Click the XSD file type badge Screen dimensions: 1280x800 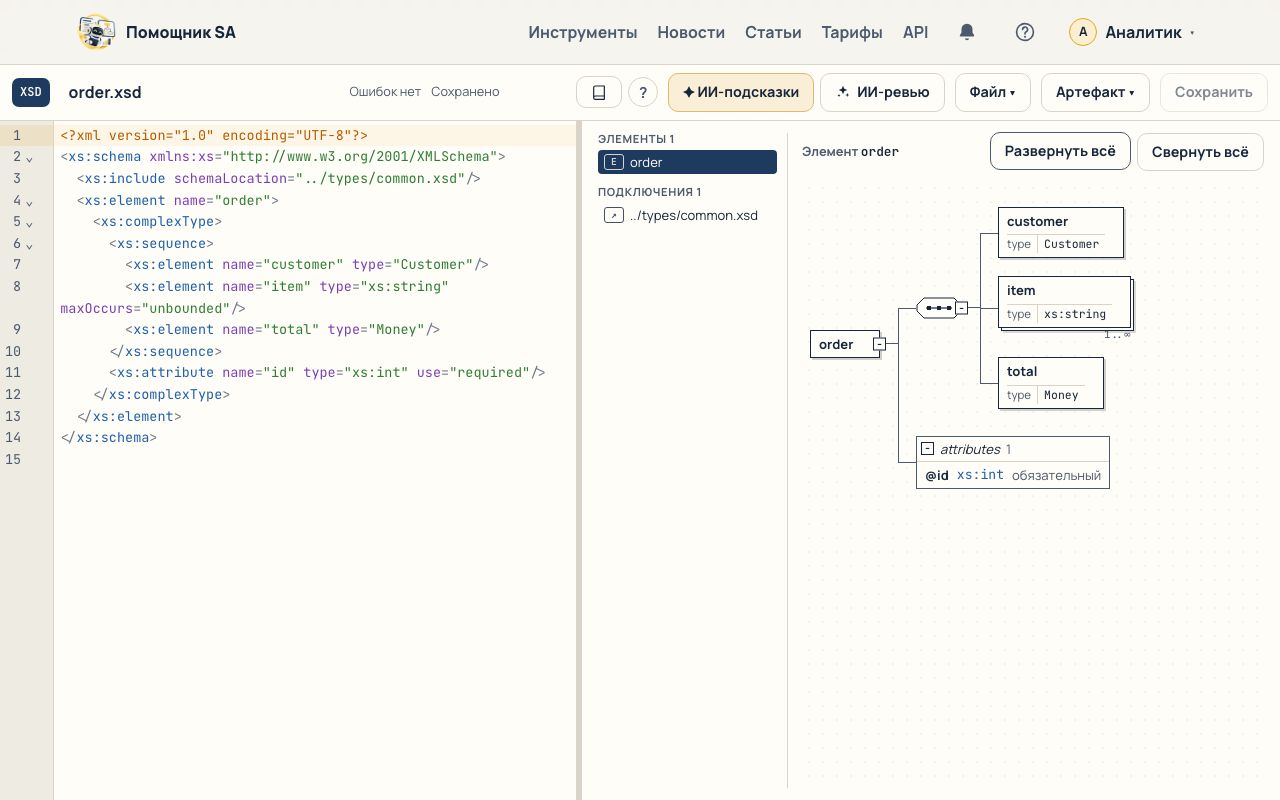click(31, 92)
